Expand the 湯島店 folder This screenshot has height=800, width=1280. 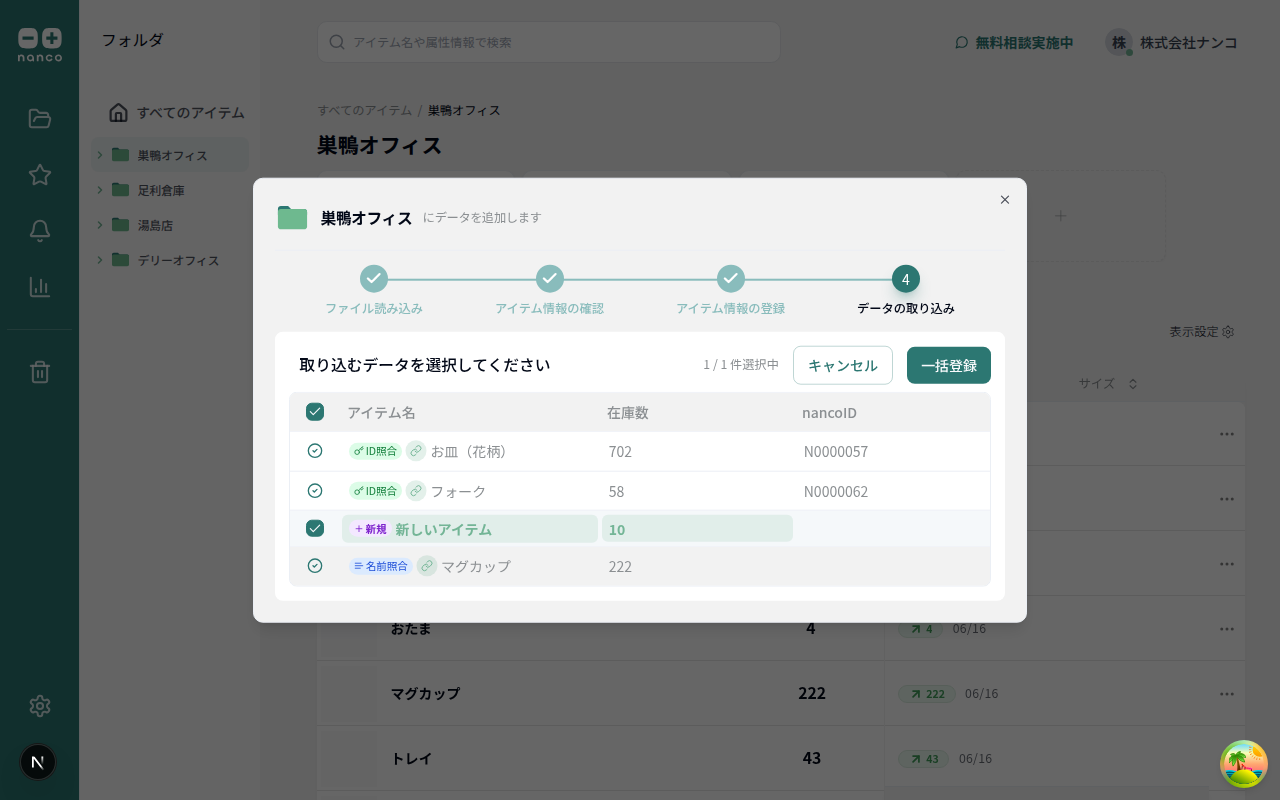pos(99,225)
